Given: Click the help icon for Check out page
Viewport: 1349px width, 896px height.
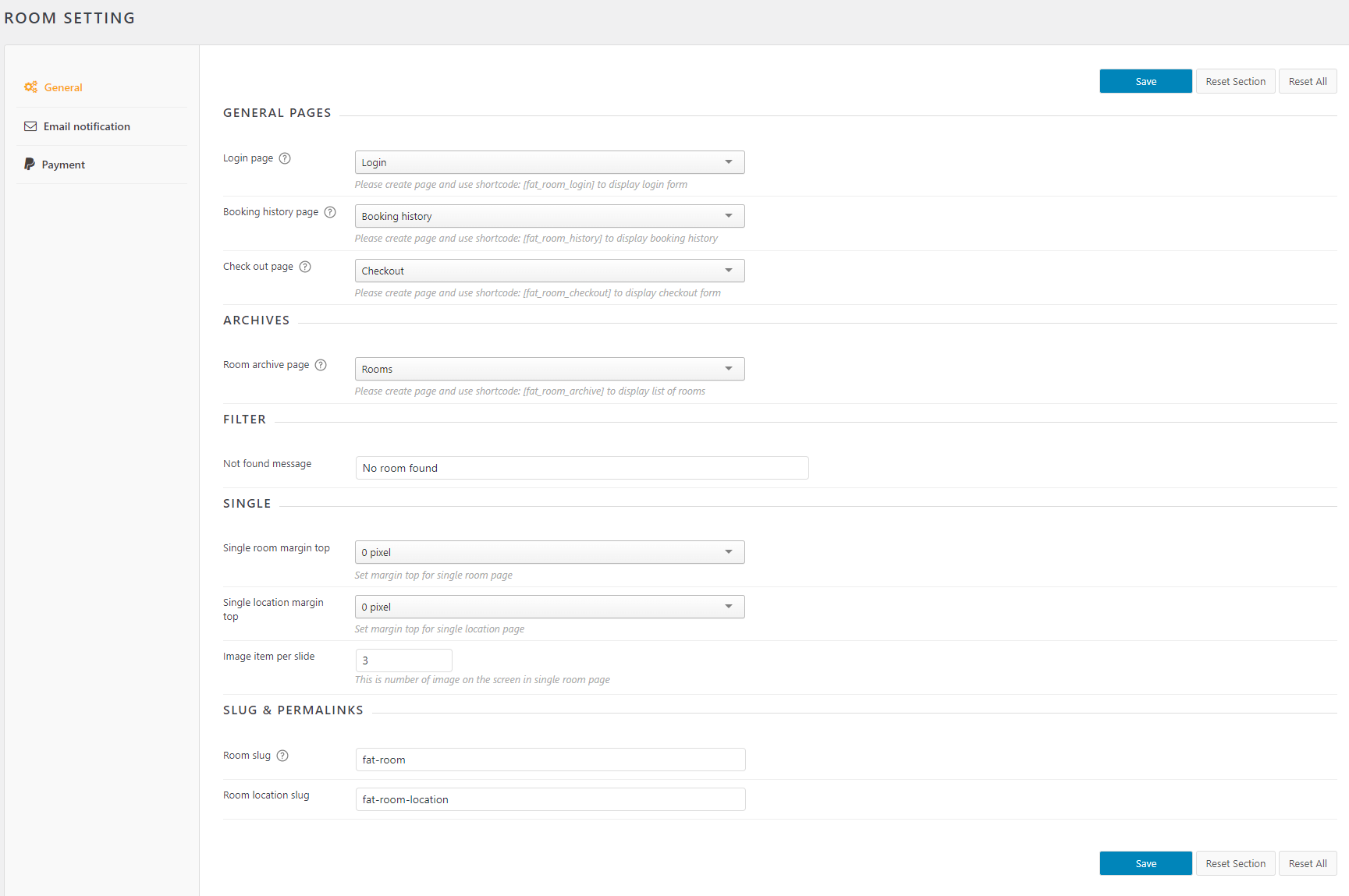Looking at the screenshot, I should point(305,266).
